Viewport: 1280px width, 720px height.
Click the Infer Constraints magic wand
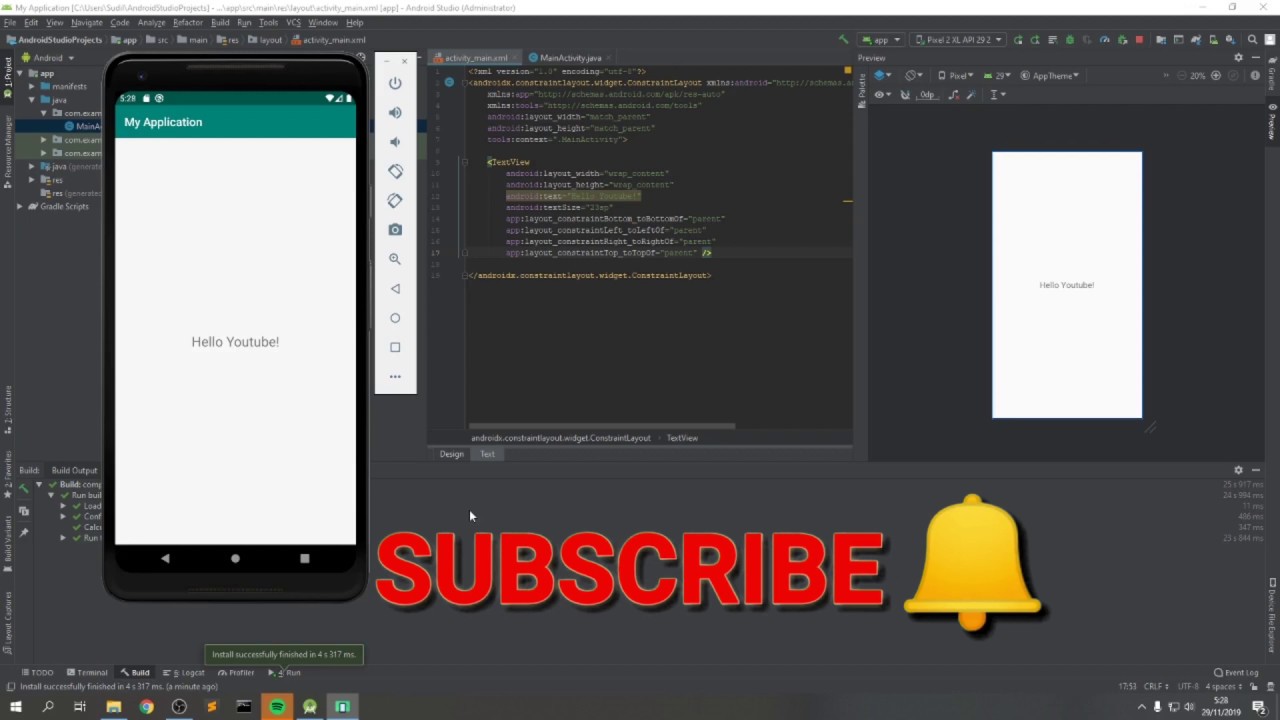pos(973,95)
